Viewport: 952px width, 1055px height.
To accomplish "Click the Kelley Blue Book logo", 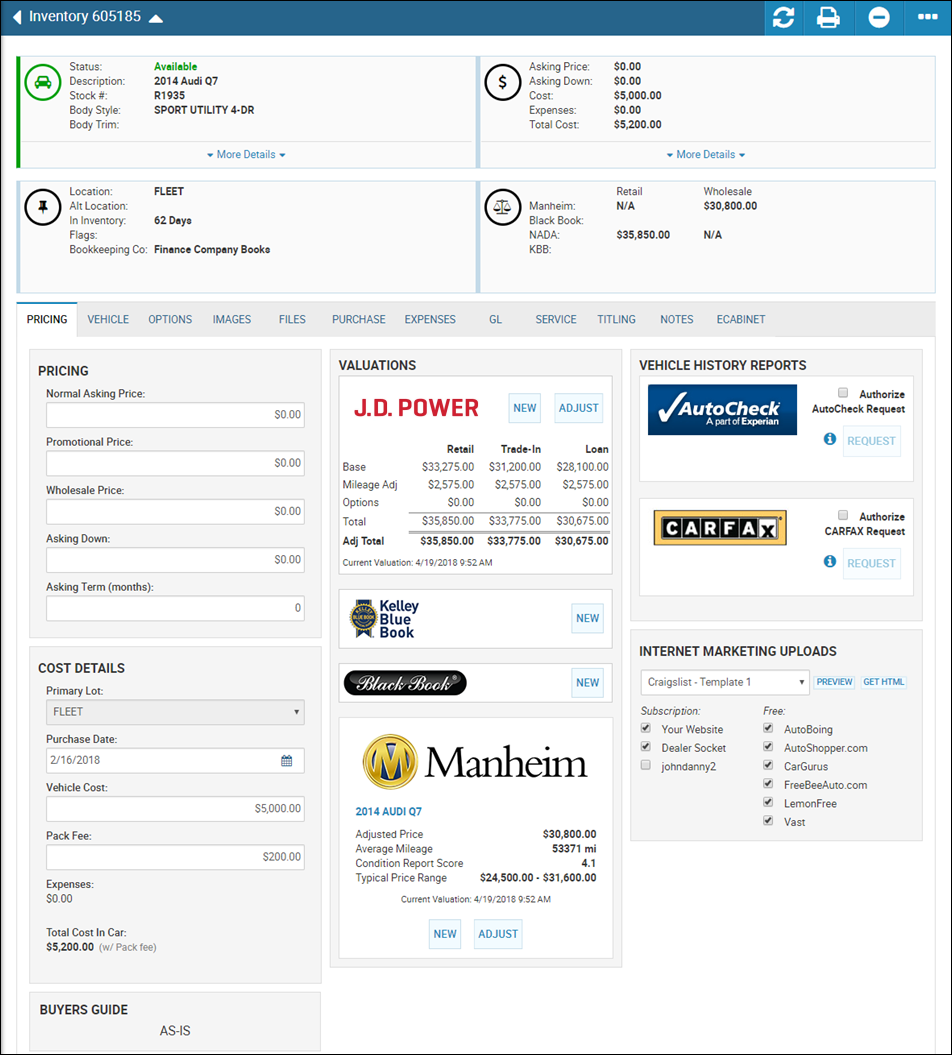I will [x=384, y=618].
